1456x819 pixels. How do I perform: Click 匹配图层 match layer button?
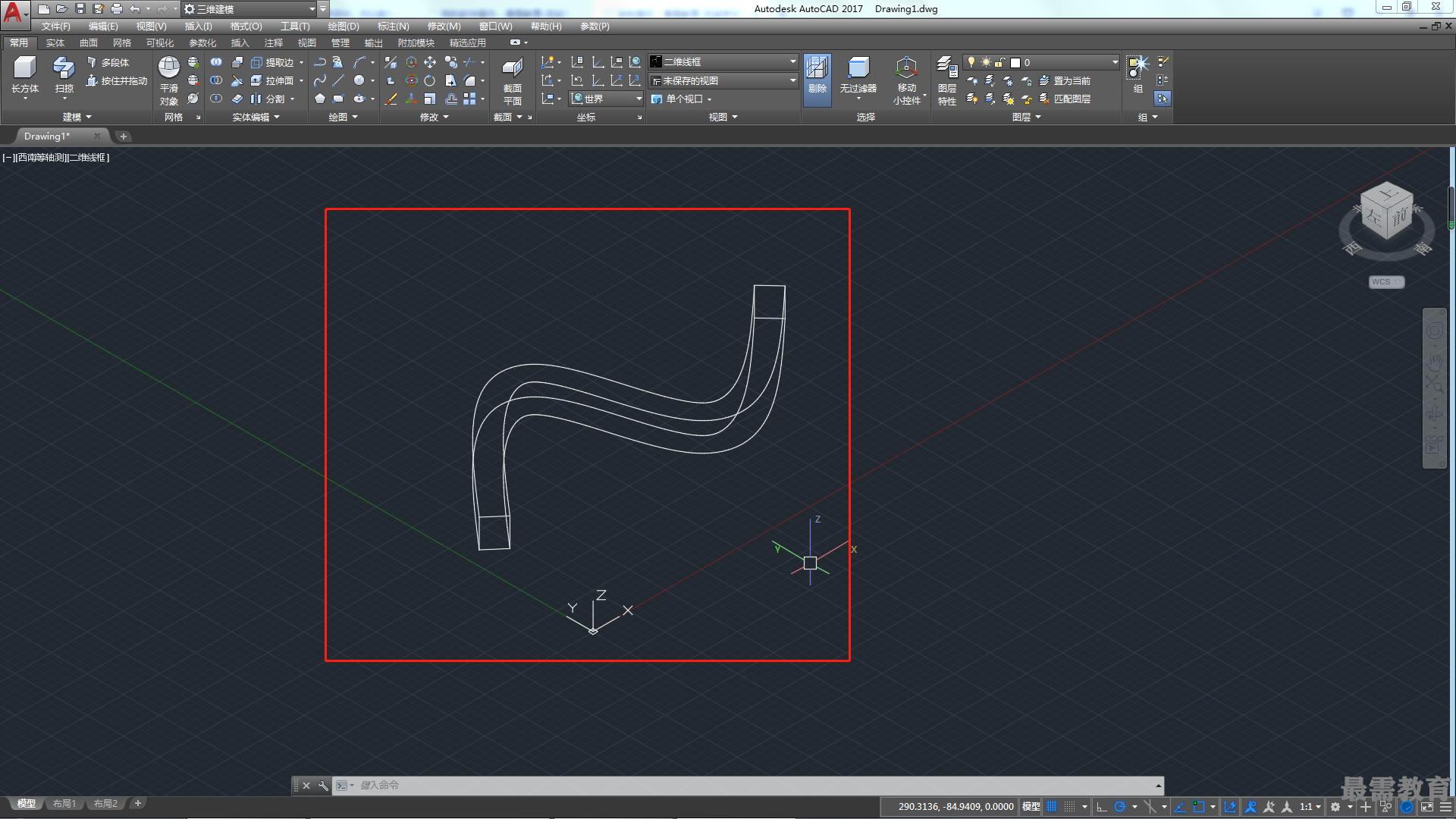point(1065,99)
